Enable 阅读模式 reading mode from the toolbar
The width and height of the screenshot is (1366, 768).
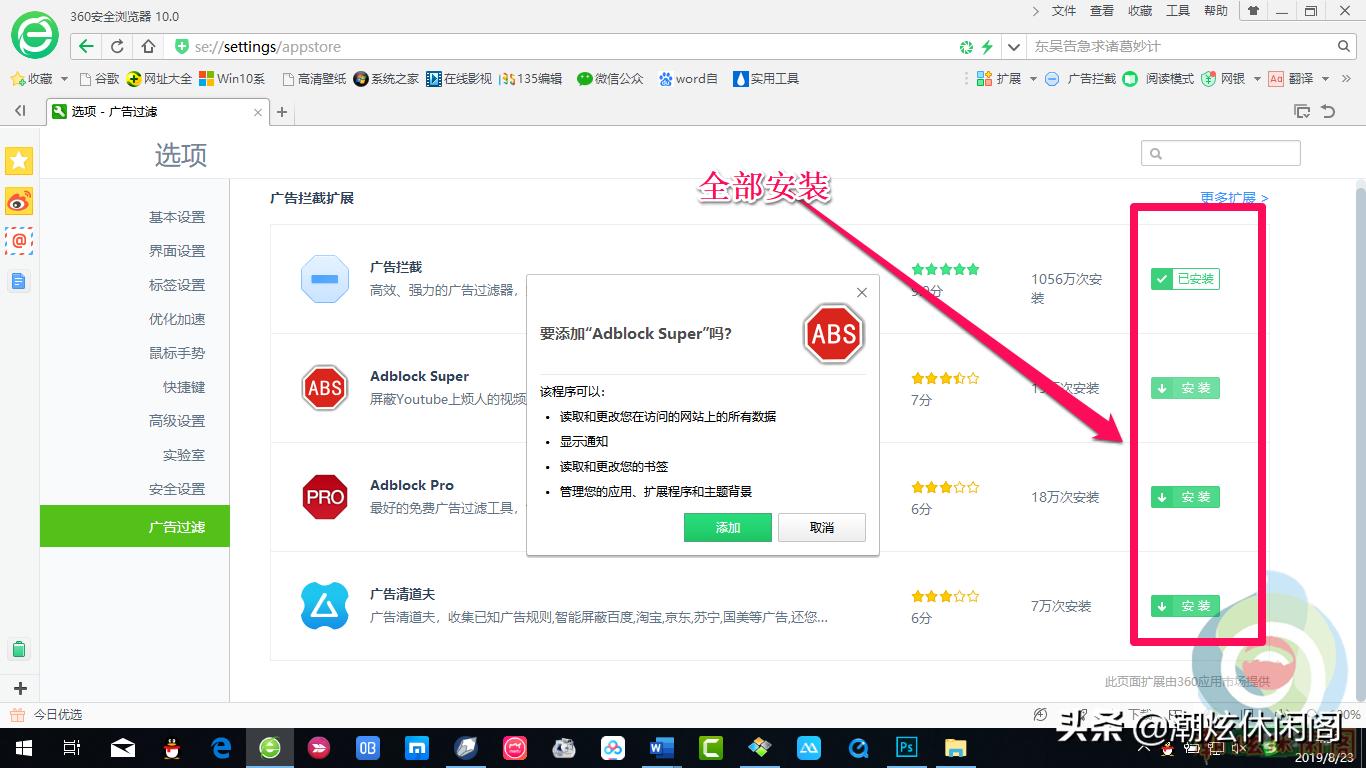[1160, 78]
